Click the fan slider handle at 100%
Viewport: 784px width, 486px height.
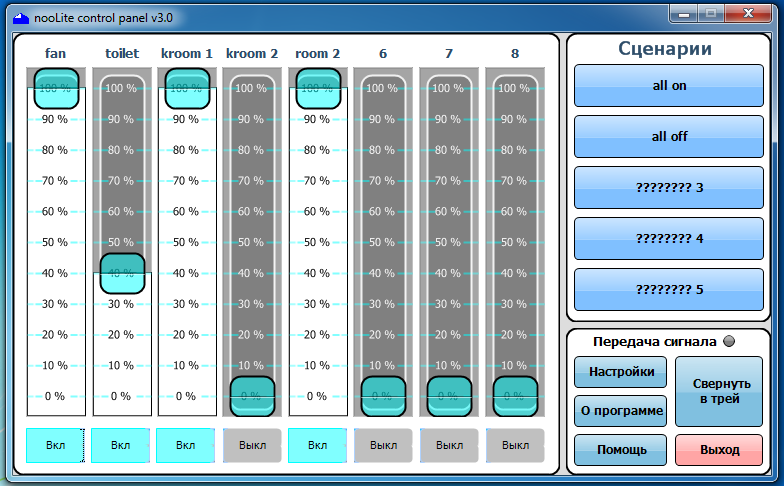click(x=56, y=88)
